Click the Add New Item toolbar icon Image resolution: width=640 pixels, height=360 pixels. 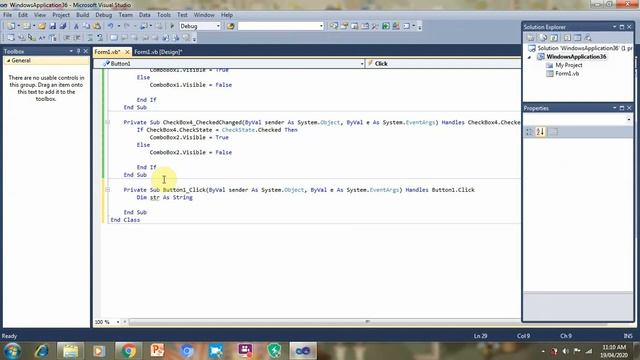27,26
